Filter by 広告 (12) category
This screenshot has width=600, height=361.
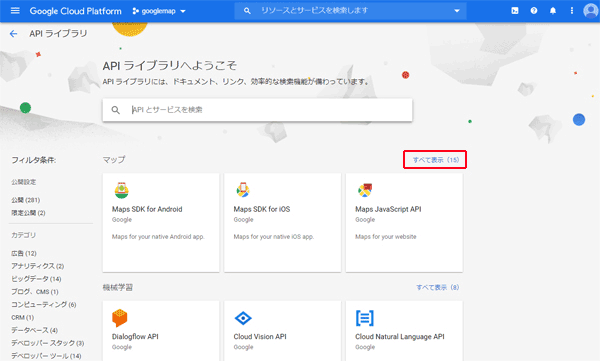(24, 253)
